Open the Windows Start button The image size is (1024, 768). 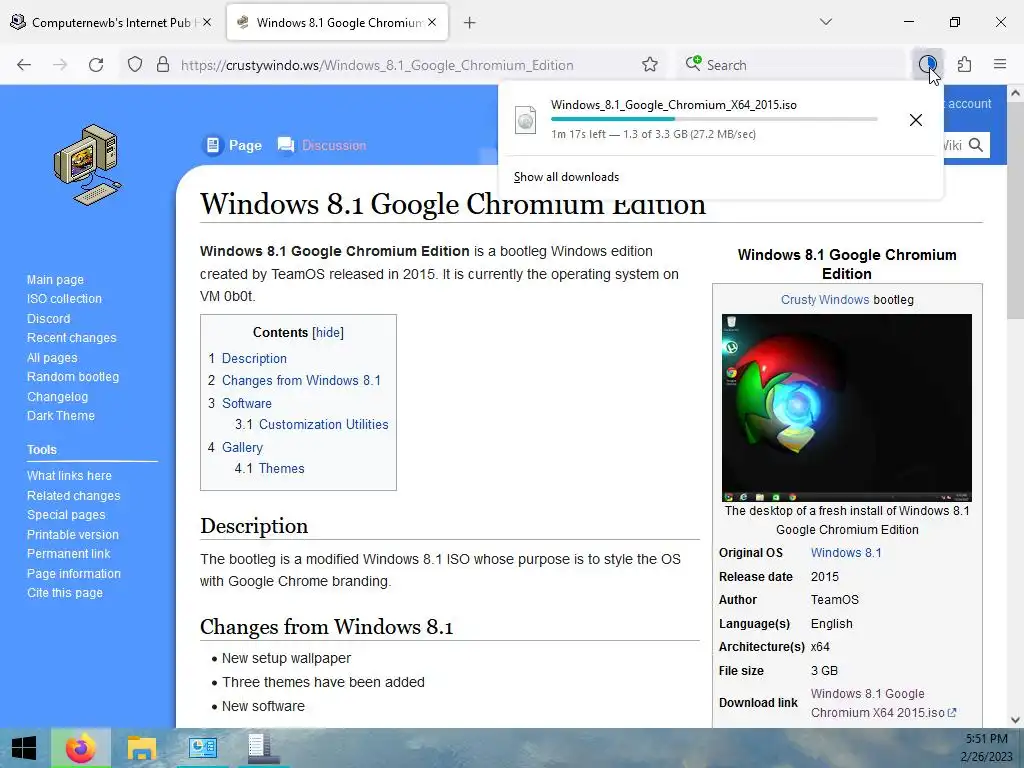pyautogui.click(x=24, y=748)
